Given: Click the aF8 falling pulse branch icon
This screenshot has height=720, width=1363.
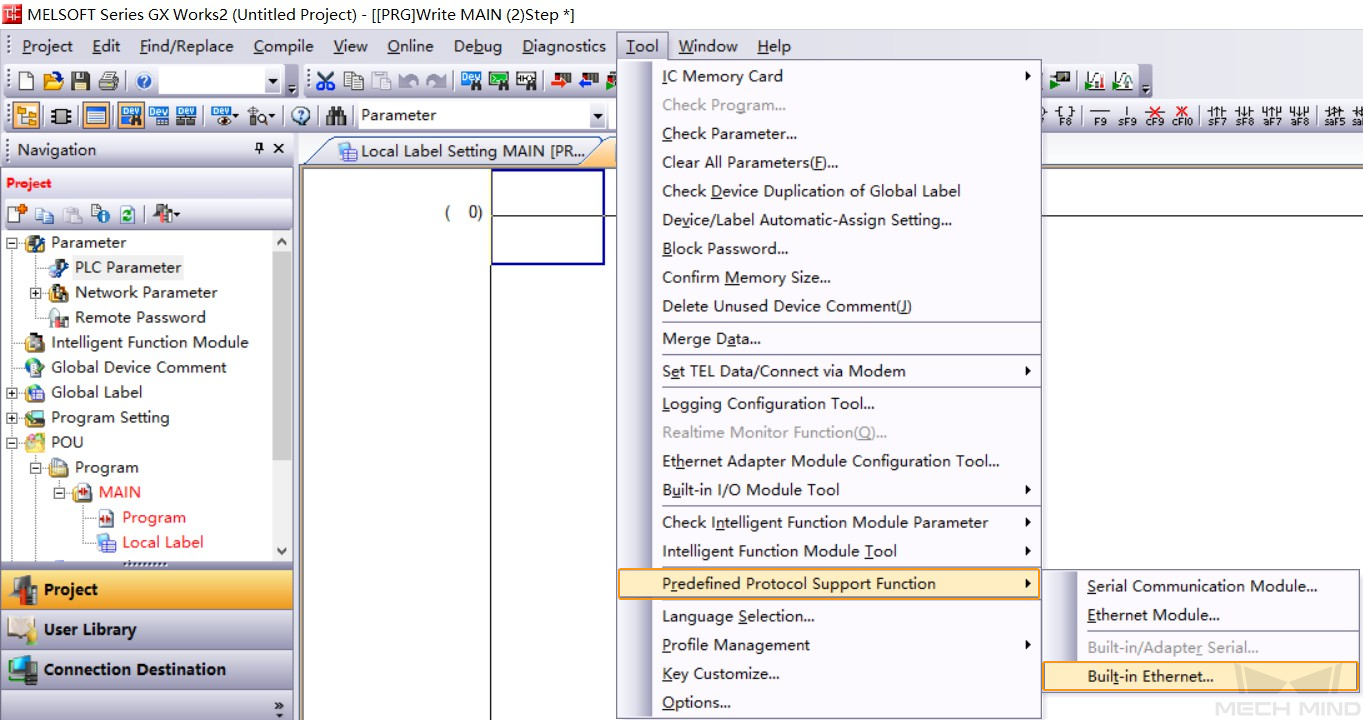Looking at the screenshot, I should [x=1299, y=116].
